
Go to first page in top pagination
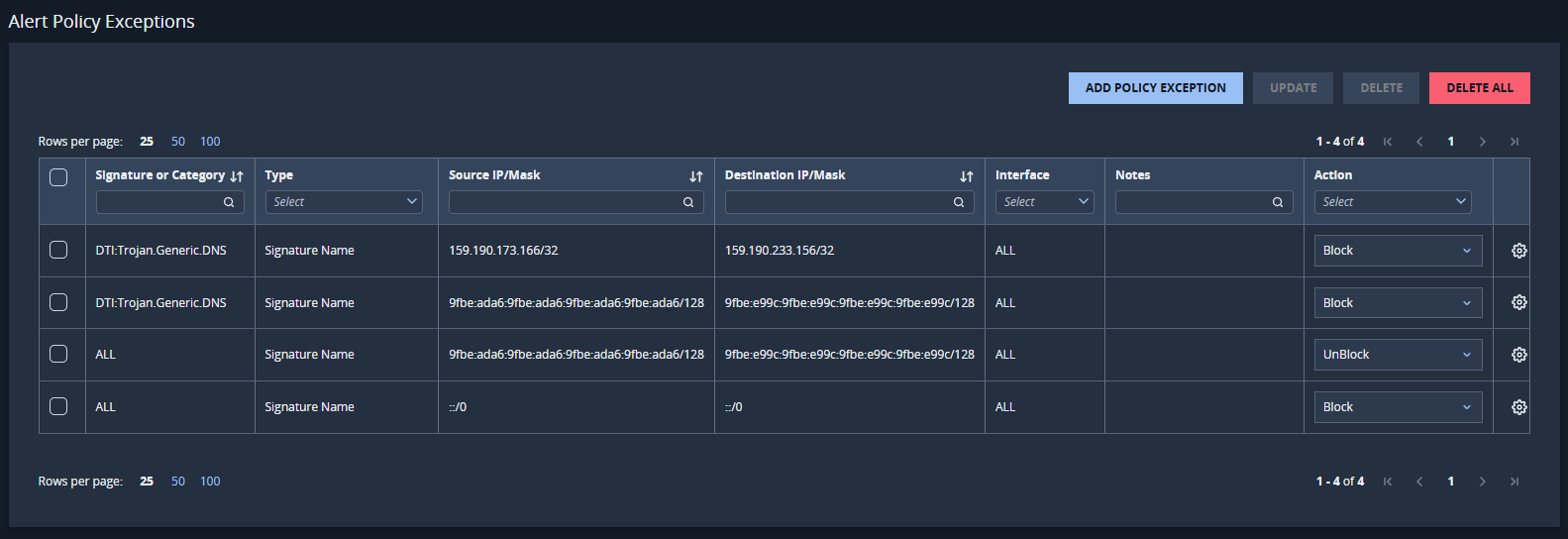[x=1388, y=142]
